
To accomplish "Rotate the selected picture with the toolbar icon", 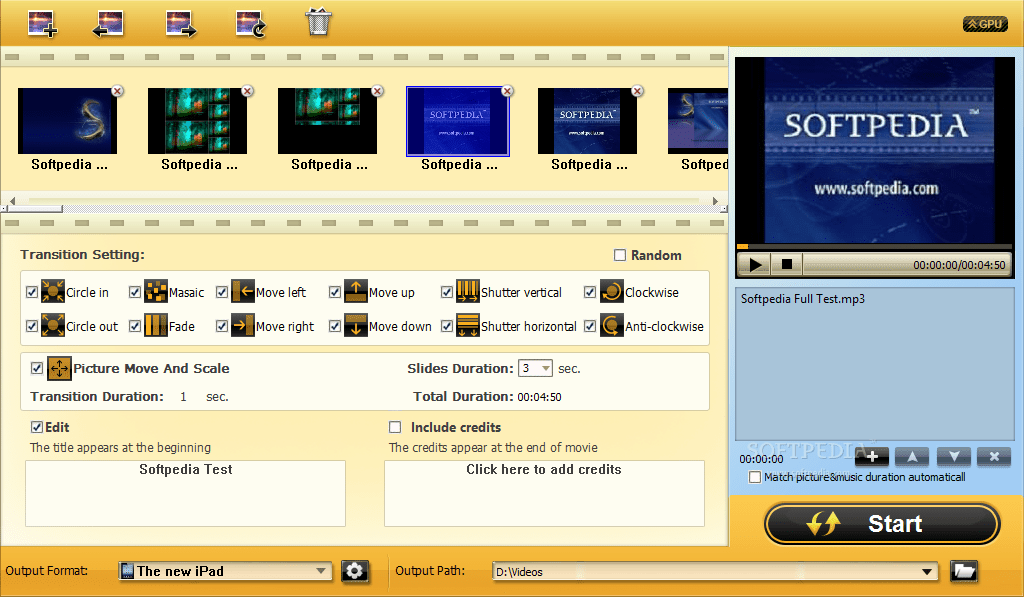I will pyautogui.click(x=248, y=22).
